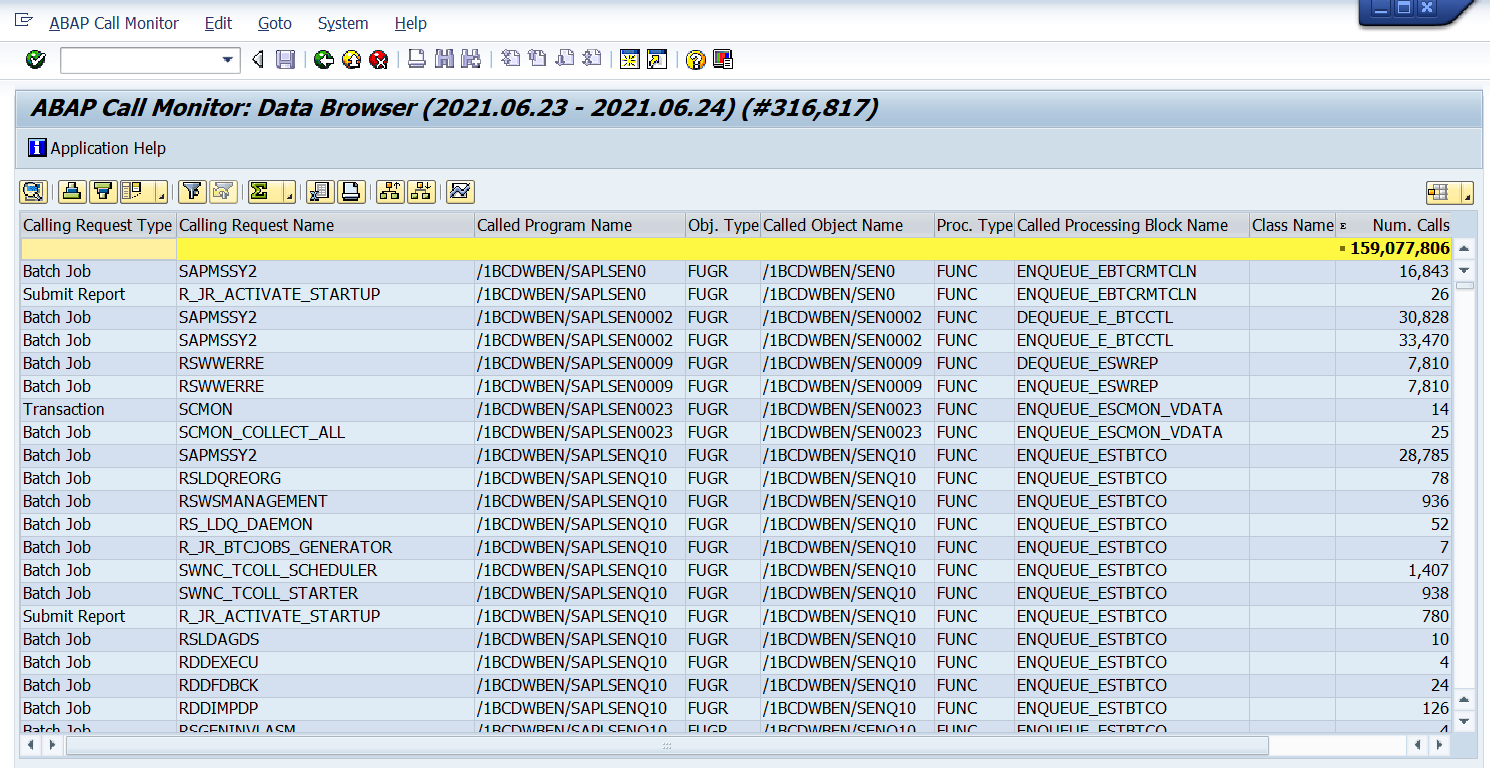Open a new SAP session
Viewport: 1490px width, 768px height.
(629, 60)
